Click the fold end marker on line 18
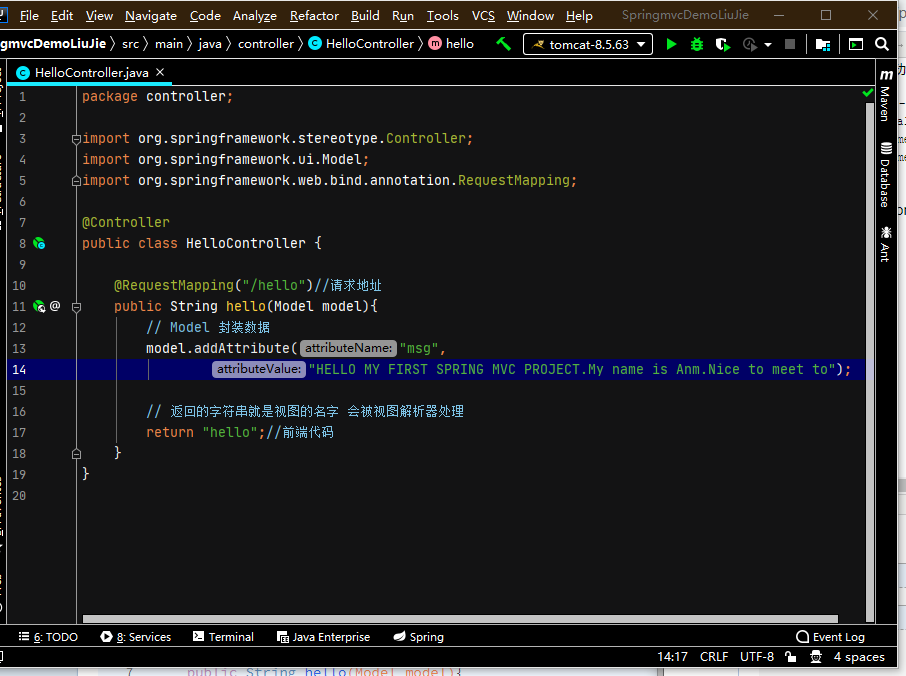 coord(76,454)
